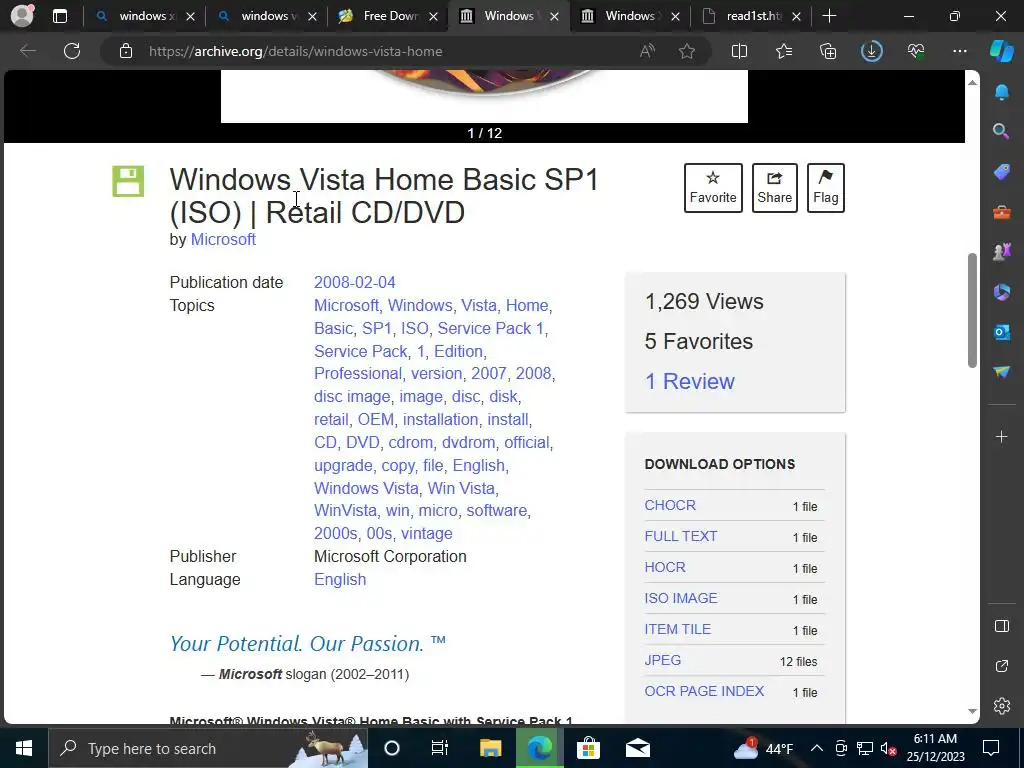Open the Downloads icon in toolbar
The image size is (1024, 768).
click(x=872, y=51)
